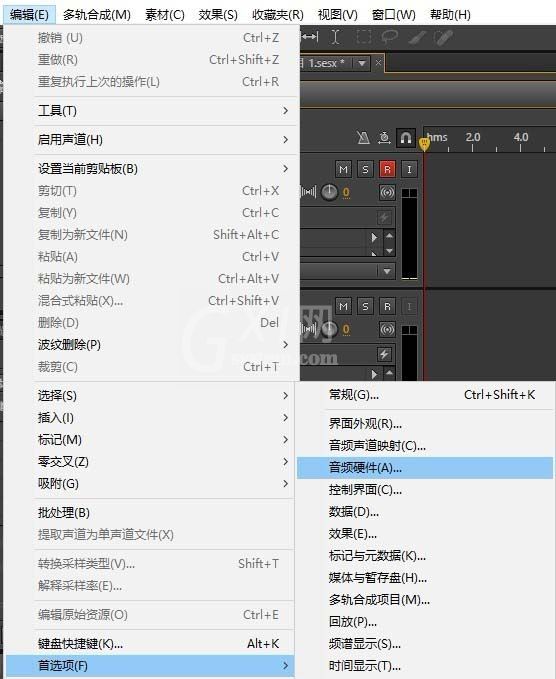Select the lasso selection tool

[x=389, y=37]
